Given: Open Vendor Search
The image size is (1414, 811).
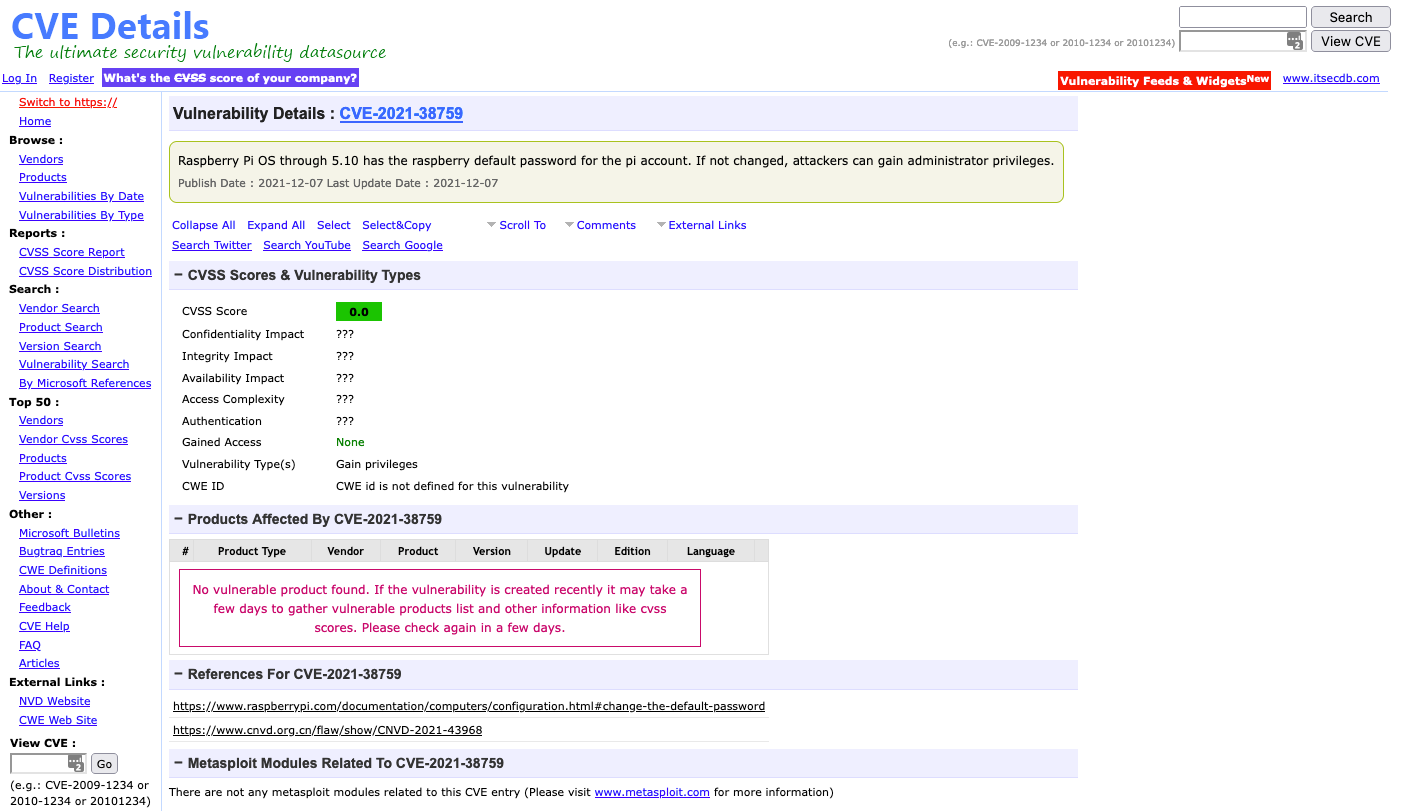Looking at the screenshot, I should coord(59,308).
